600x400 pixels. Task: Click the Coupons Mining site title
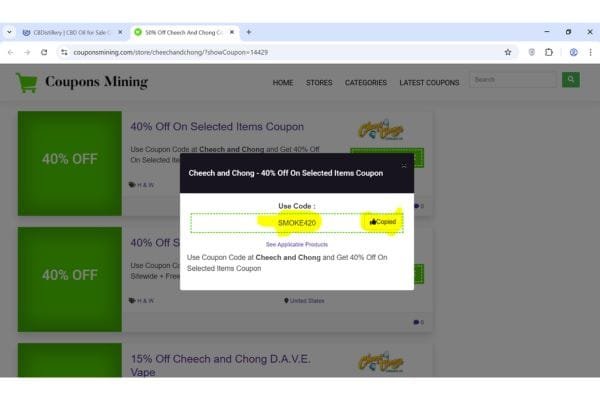point(96,82)
